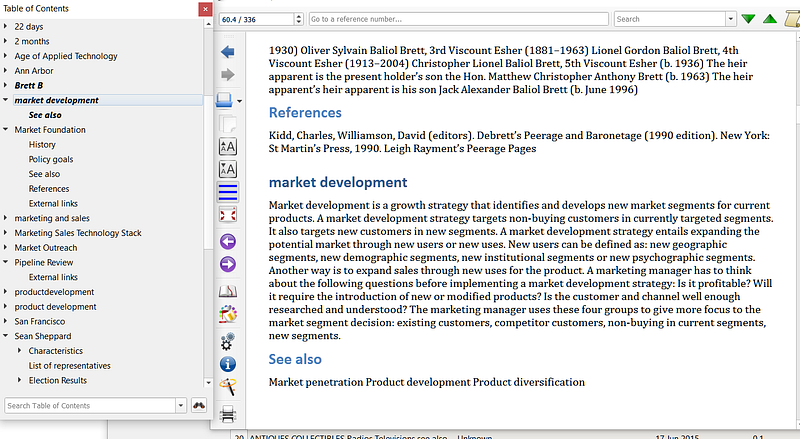Jump to marketing and sales chapter
800x439 pixels.
coord(52,218)
